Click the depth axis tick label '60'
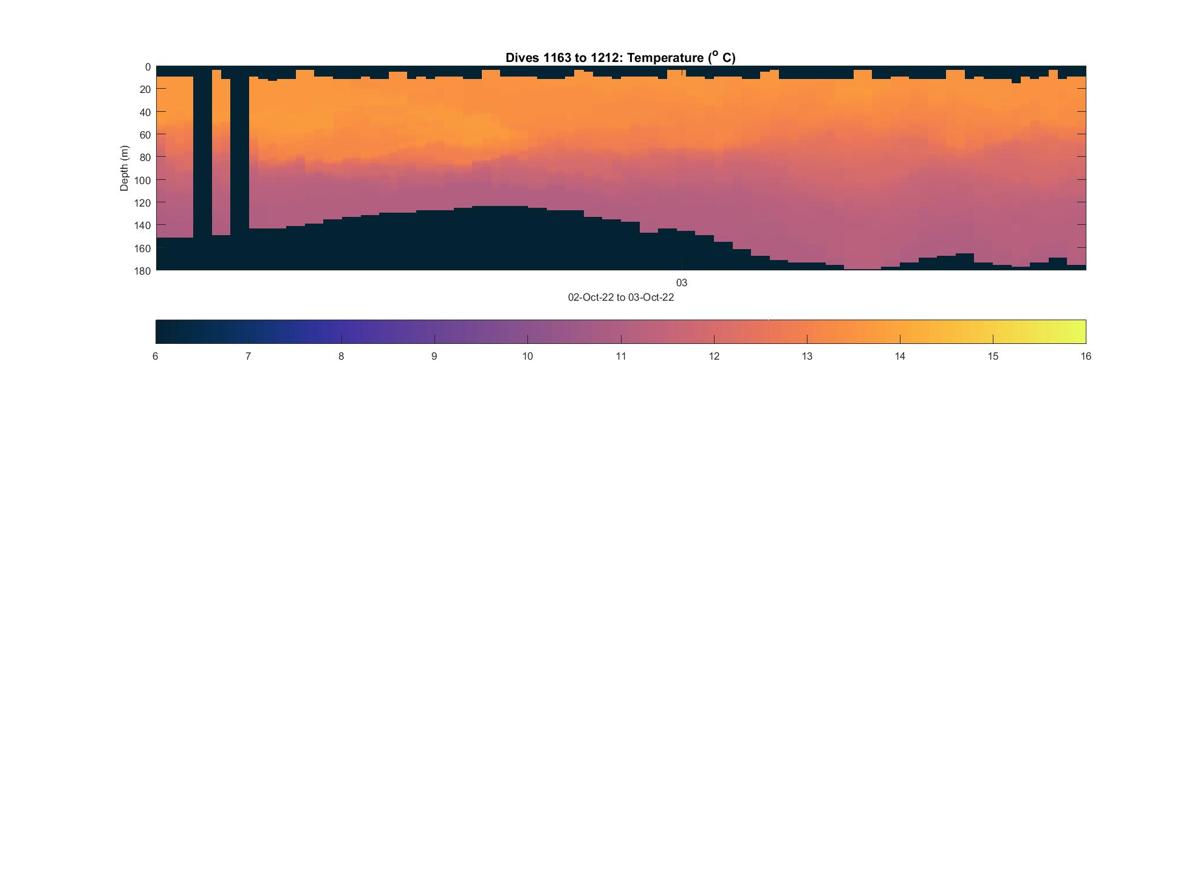The width and height of the screenshot is (1200, 885). [145, 135]
